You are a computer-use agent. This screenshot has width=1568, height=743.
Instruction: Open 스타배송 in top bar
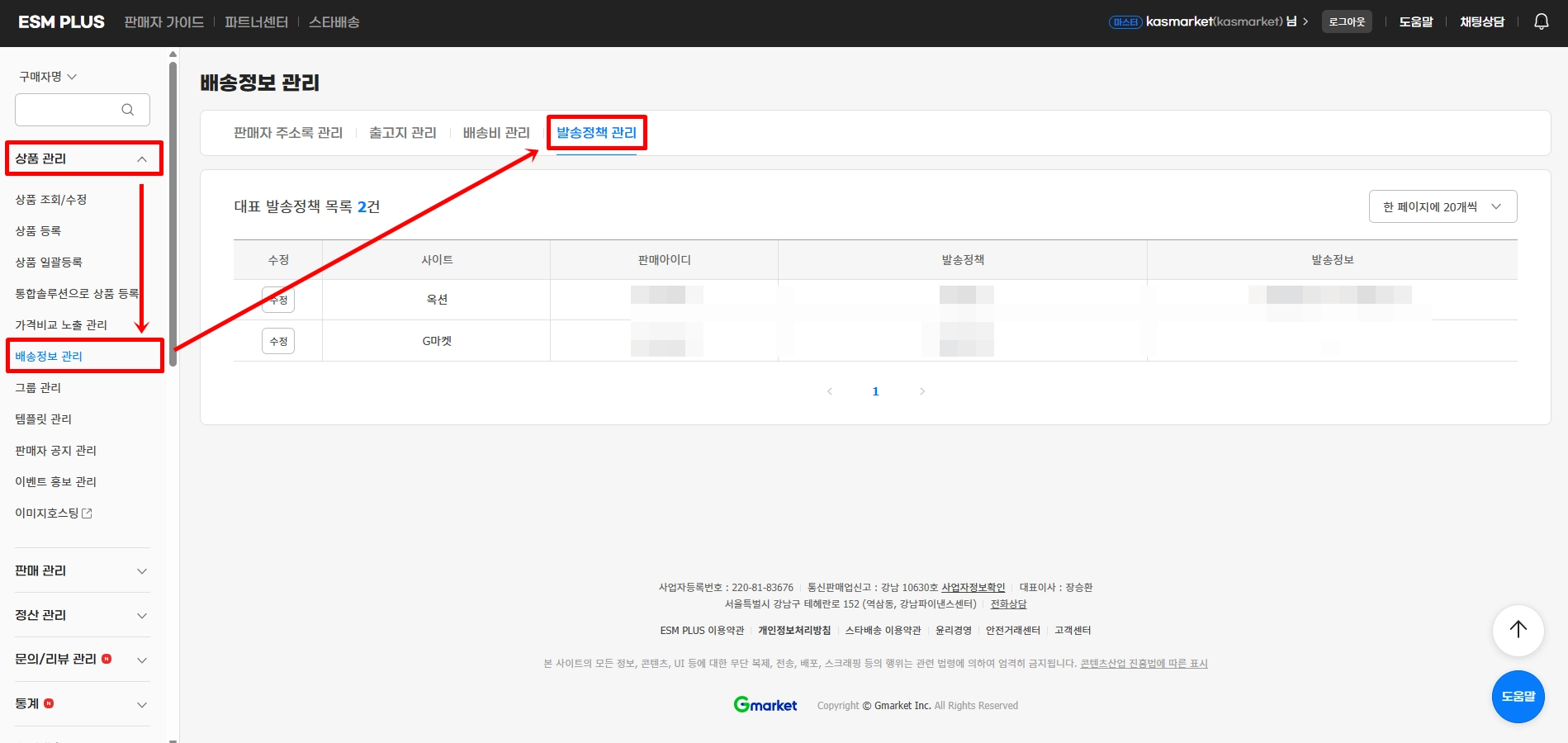point(334,22)
